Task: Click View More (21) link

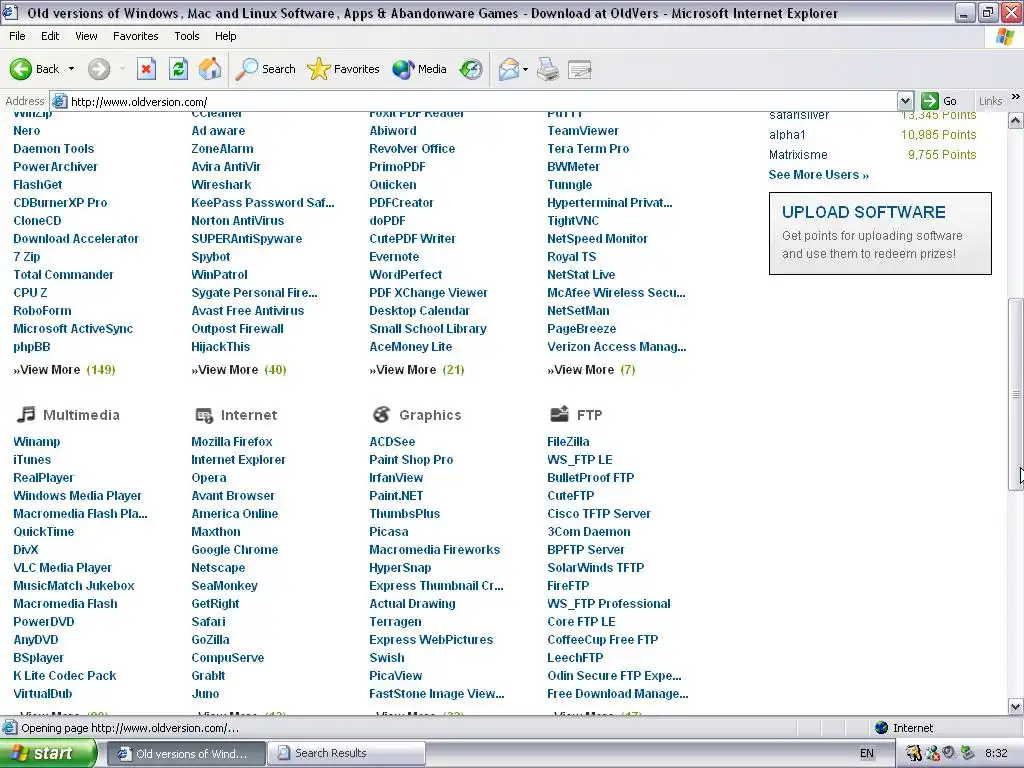Action: [x=417, y=370]
